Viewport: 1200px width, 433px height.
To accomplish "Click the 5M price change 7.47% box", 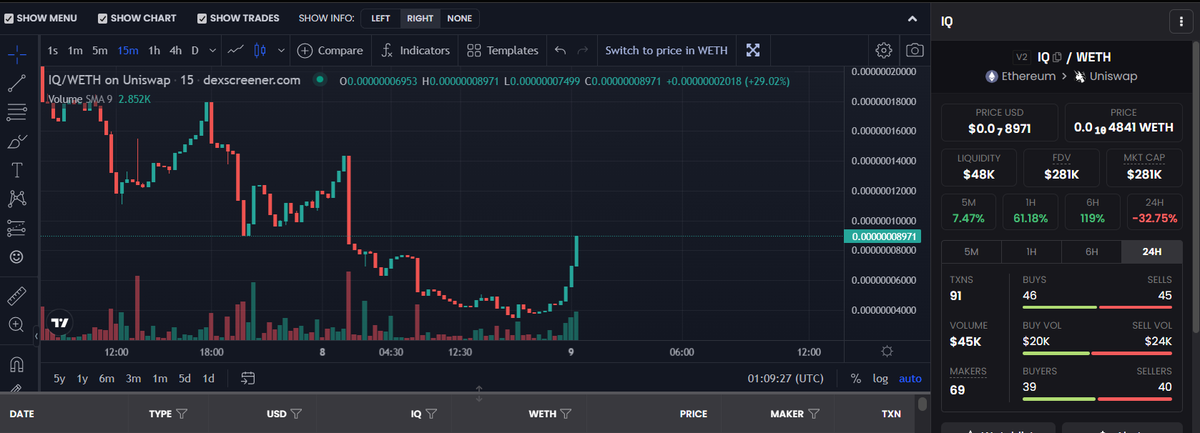I will [970, 211].
